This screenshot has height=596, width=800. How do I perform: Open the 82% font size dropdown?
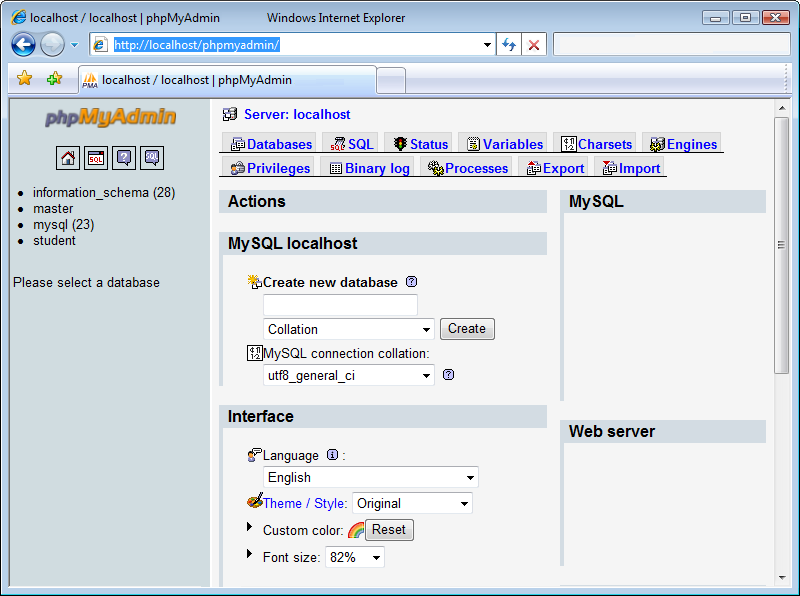tap(355, 557)
